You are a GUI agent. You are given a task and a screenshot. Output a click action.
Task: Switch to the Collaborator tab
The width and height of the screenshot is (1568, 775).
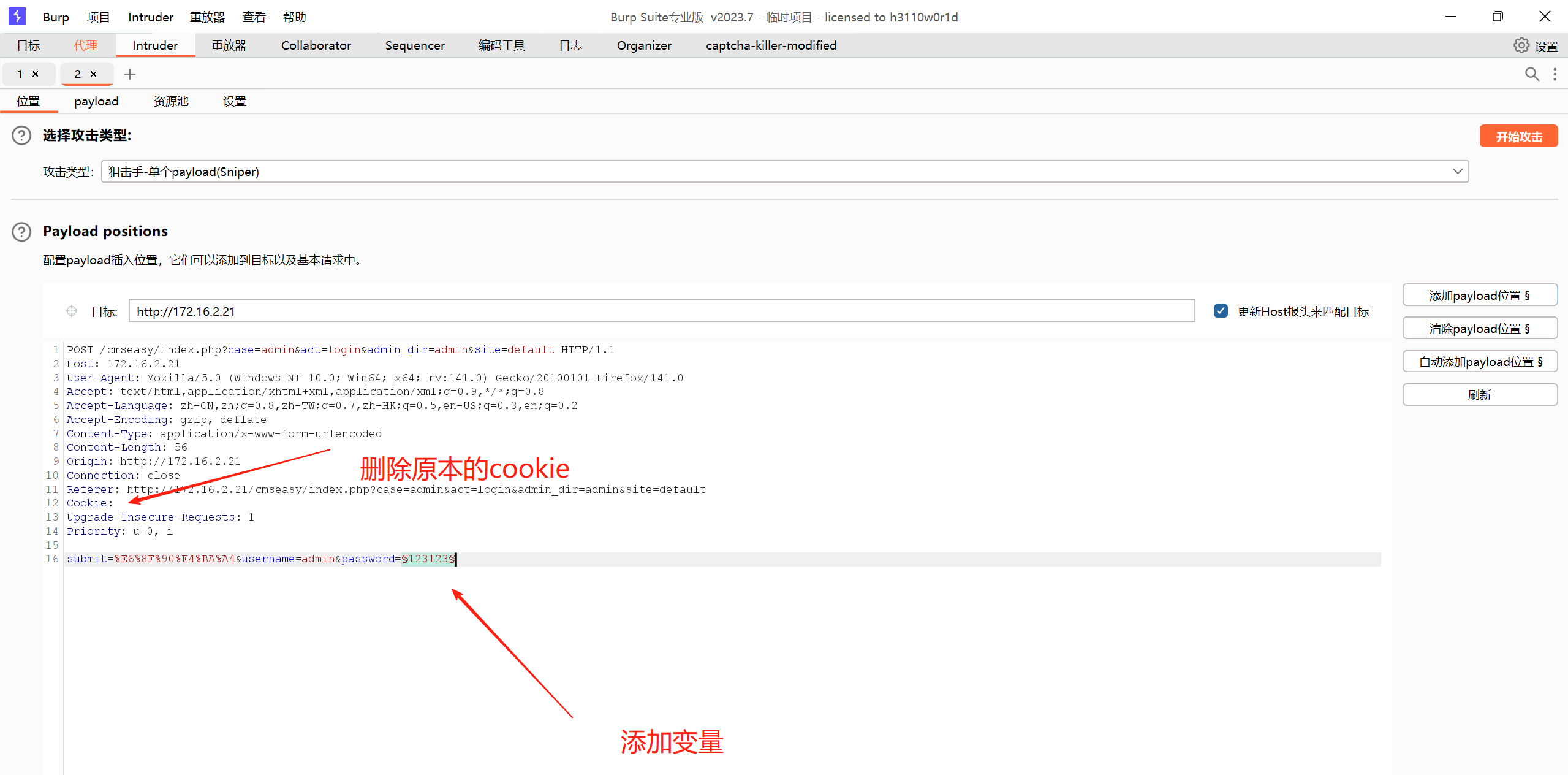coord(316,45)
